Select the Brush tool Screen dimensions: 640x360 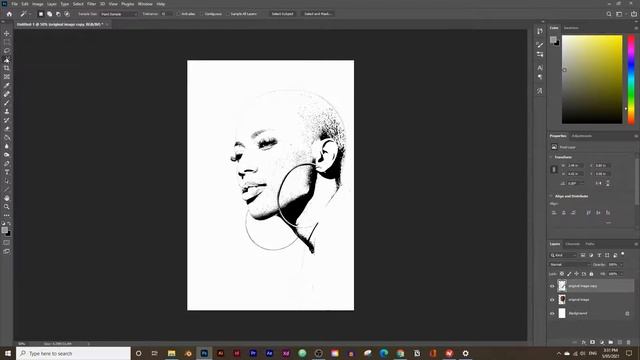click(7, 103)
